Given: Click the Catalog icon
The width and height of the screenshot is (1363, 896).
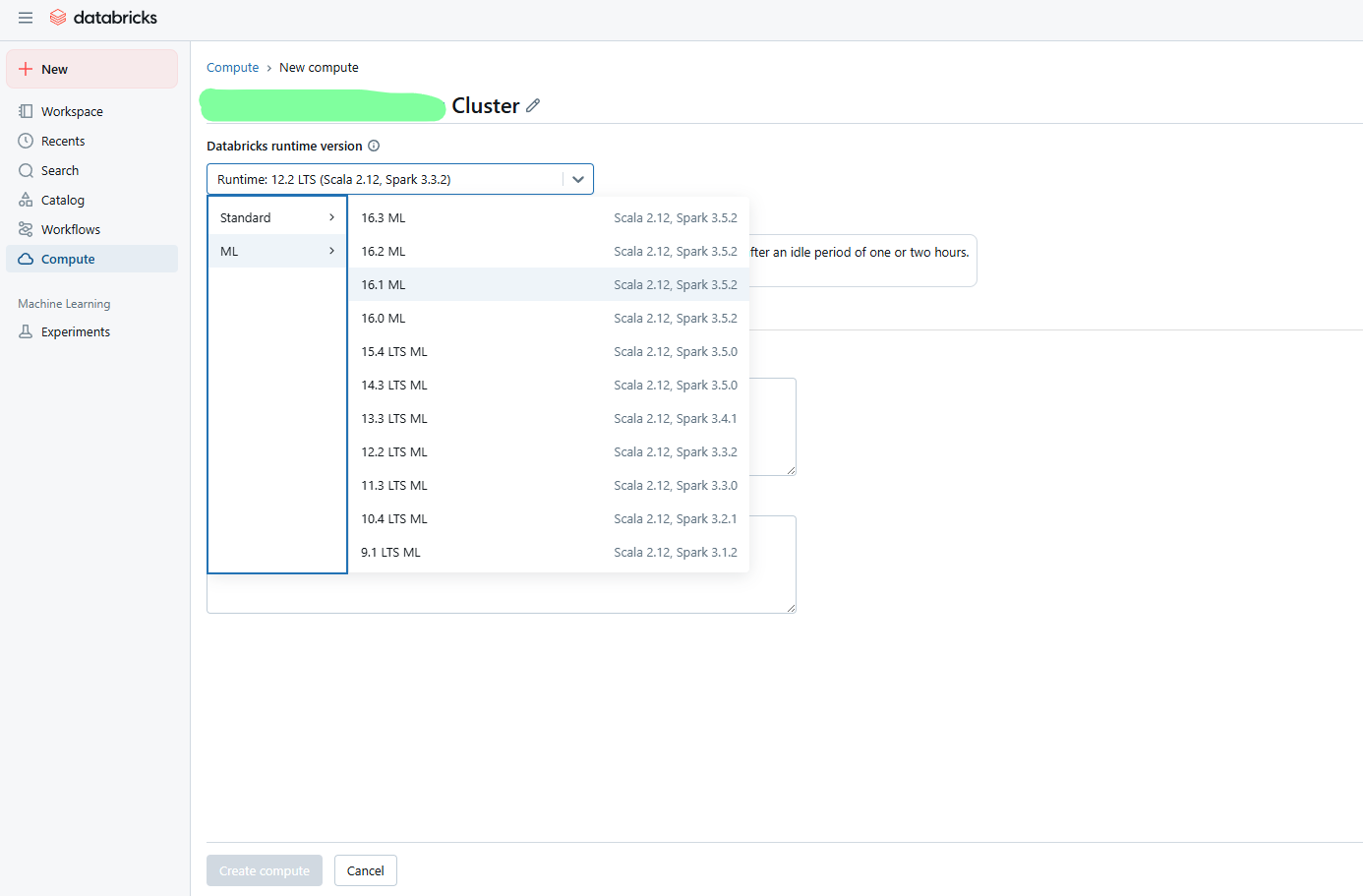Looking at the screenshot, I should 26,200.
